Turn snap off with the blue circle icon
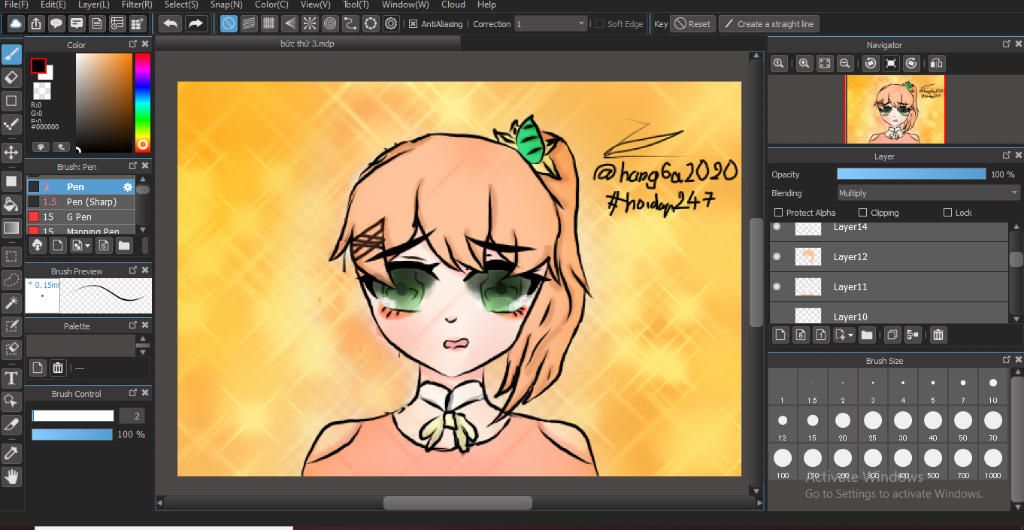Viewport: 1024px width, 530px height. [229, 24]
